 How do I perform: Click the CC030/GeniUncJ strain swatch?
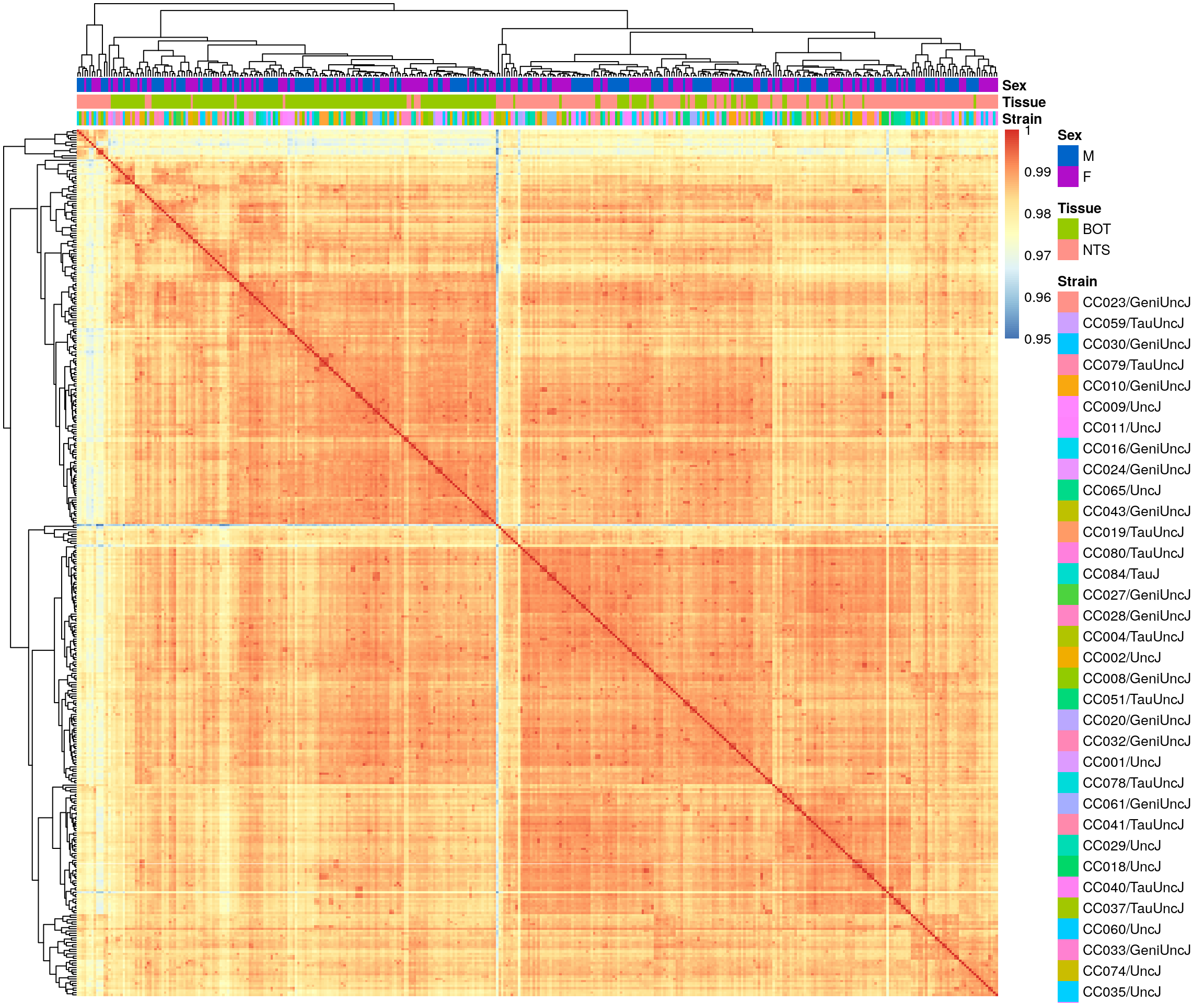[1068, 344]
